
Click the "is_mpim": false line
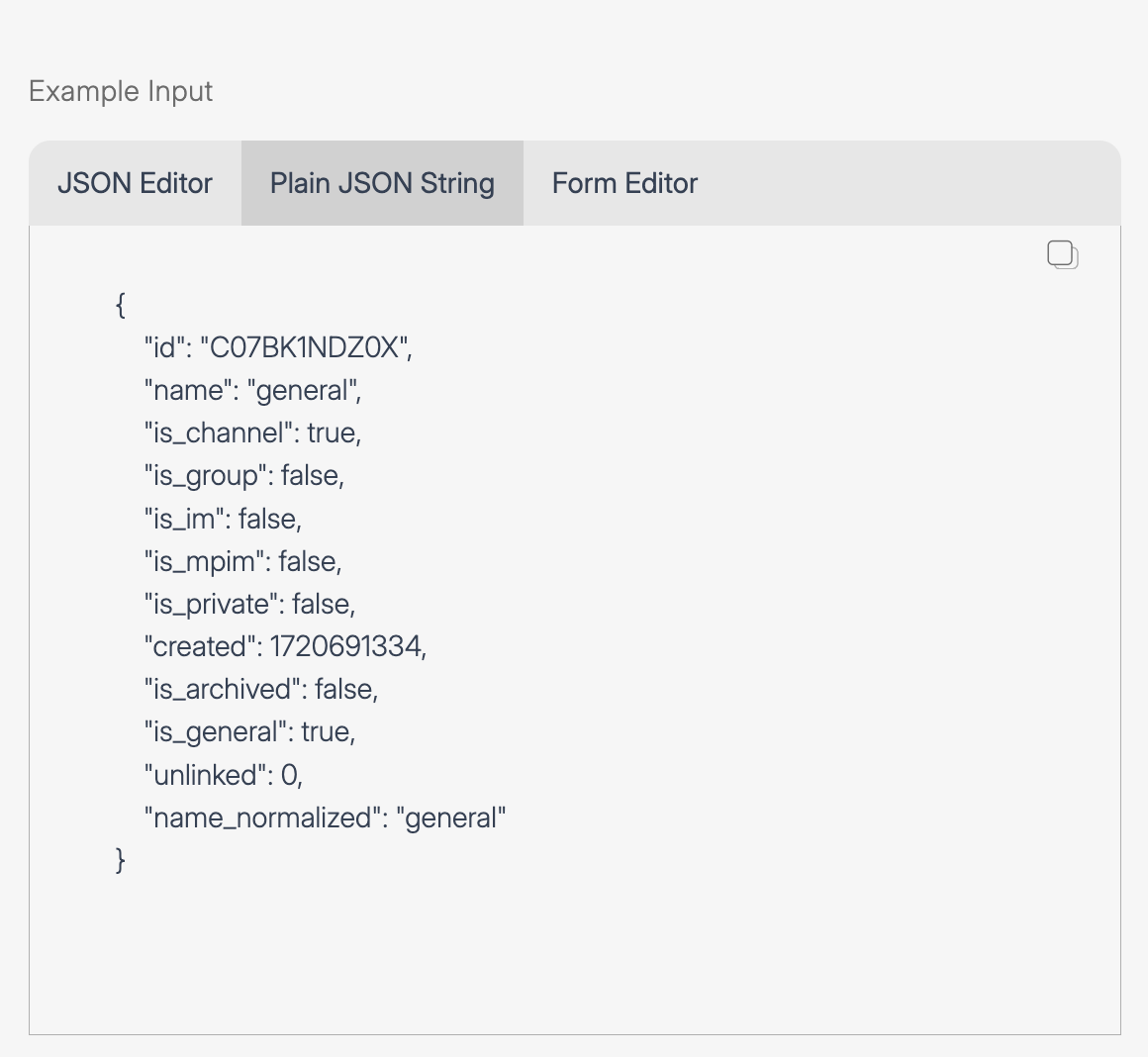[242, 561]
